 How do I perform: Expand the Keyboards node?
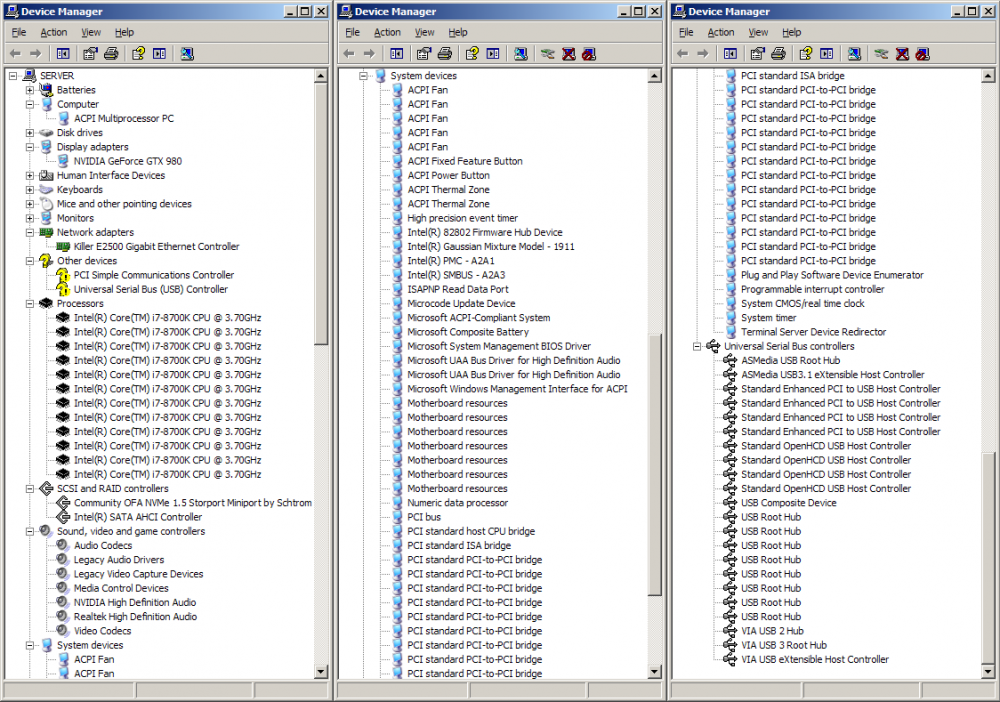(x=30, y=189)
